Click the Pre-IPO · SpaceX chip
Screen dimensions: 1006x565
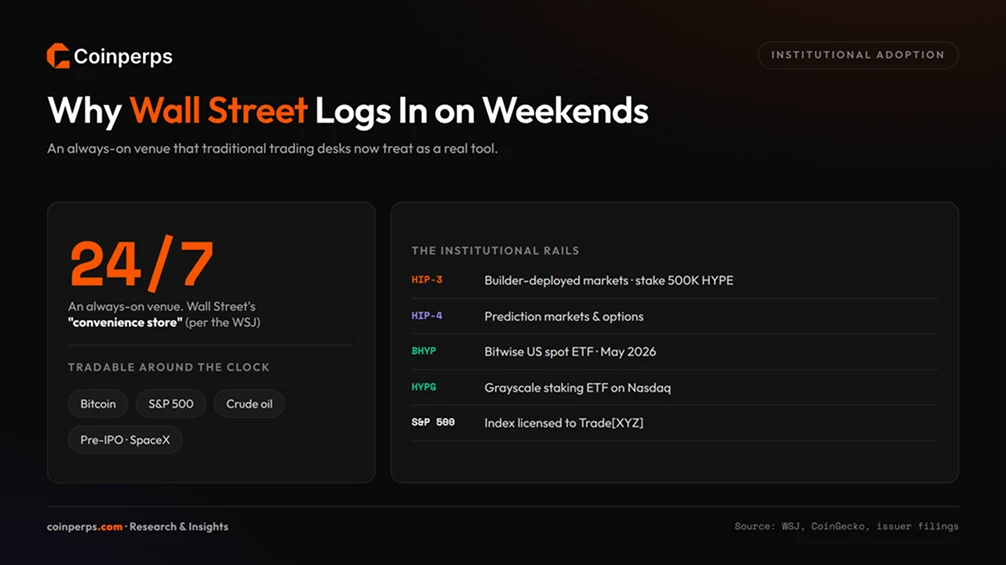tap(125, 440)
